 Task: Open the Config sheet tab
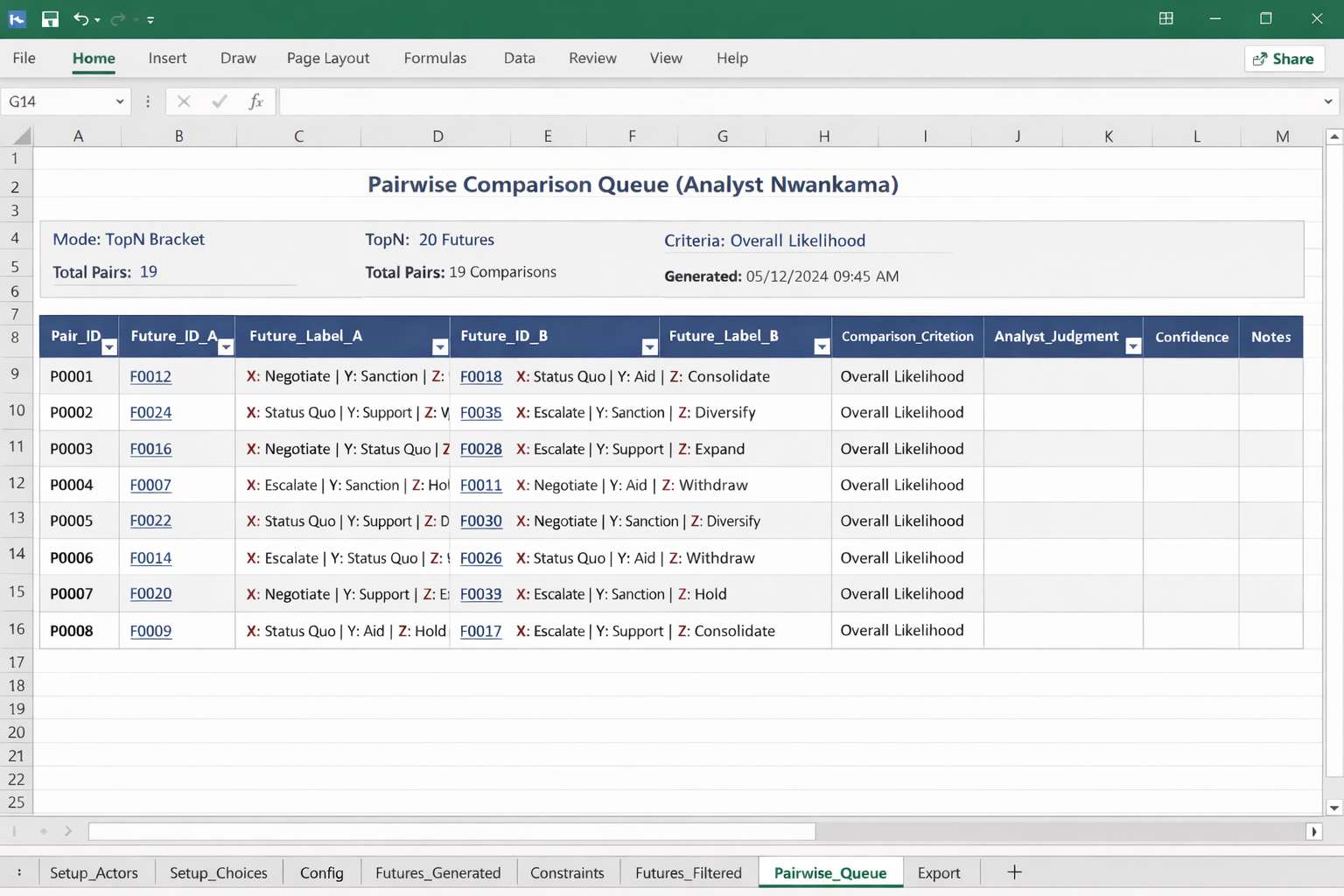click(x=321, y=872)
